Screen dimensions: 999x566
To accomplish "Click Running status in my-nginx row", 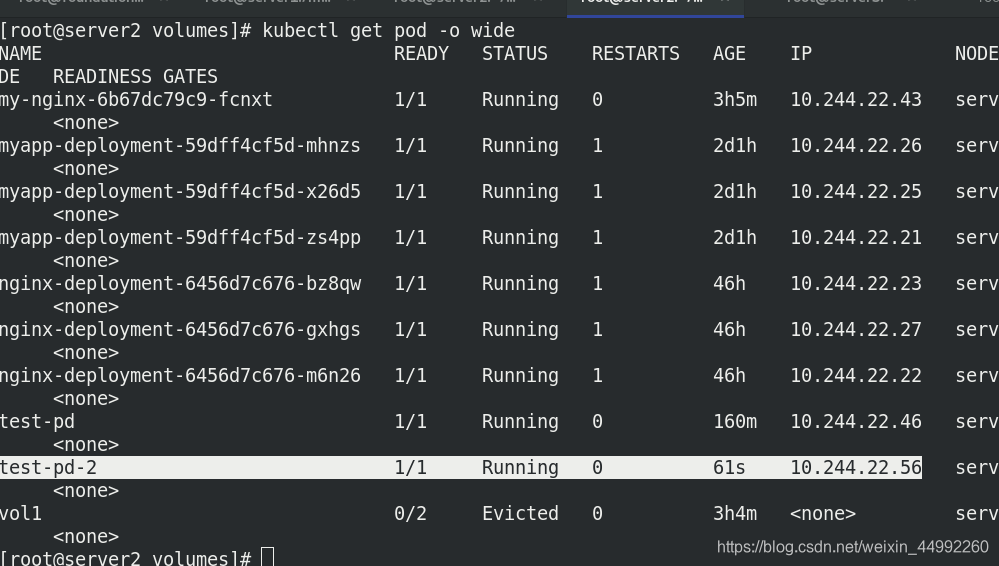I will (520, 100).
